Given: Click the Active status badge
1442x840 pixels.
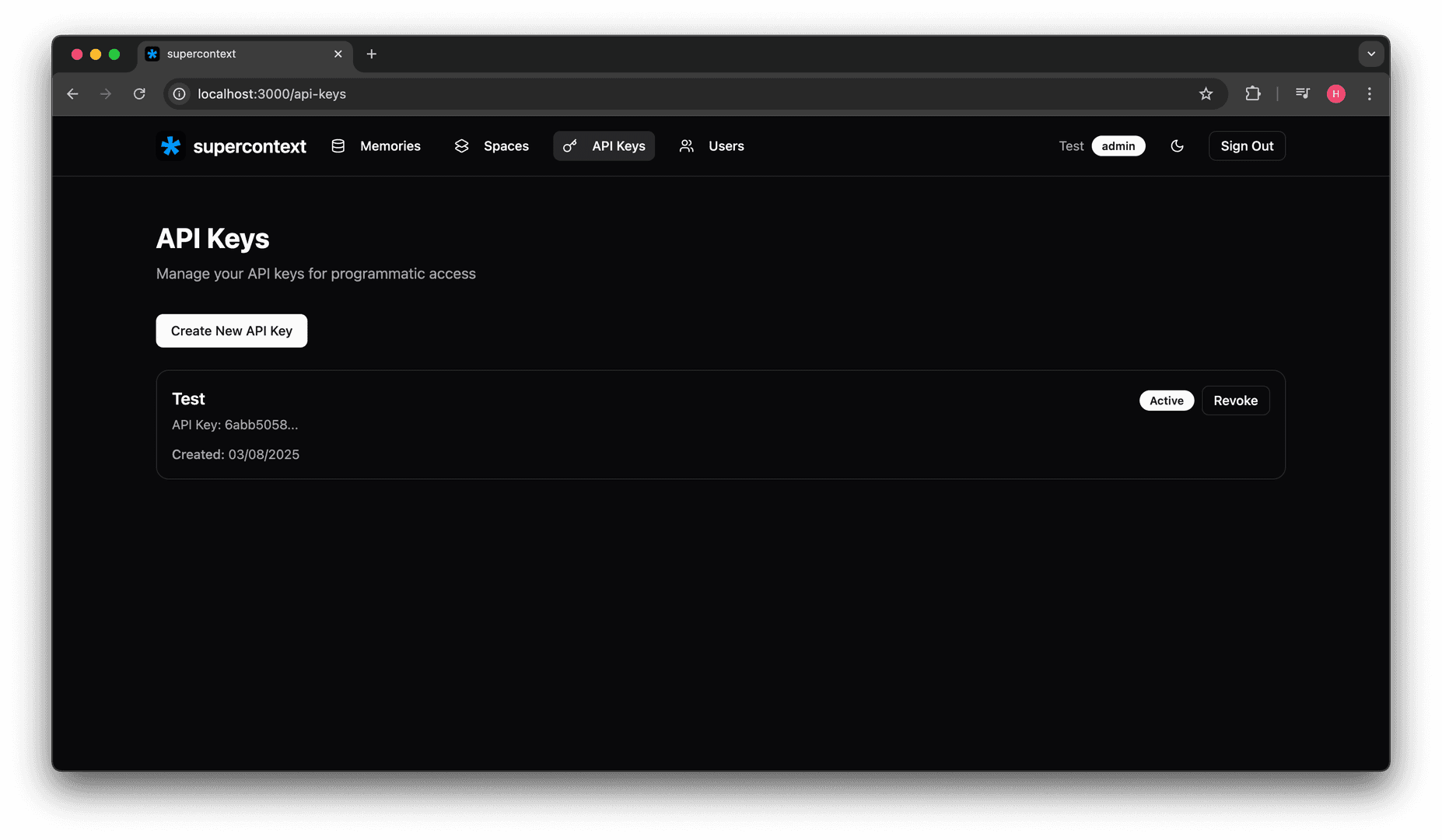Looking at the screenshot, I should click(1166, 401).
